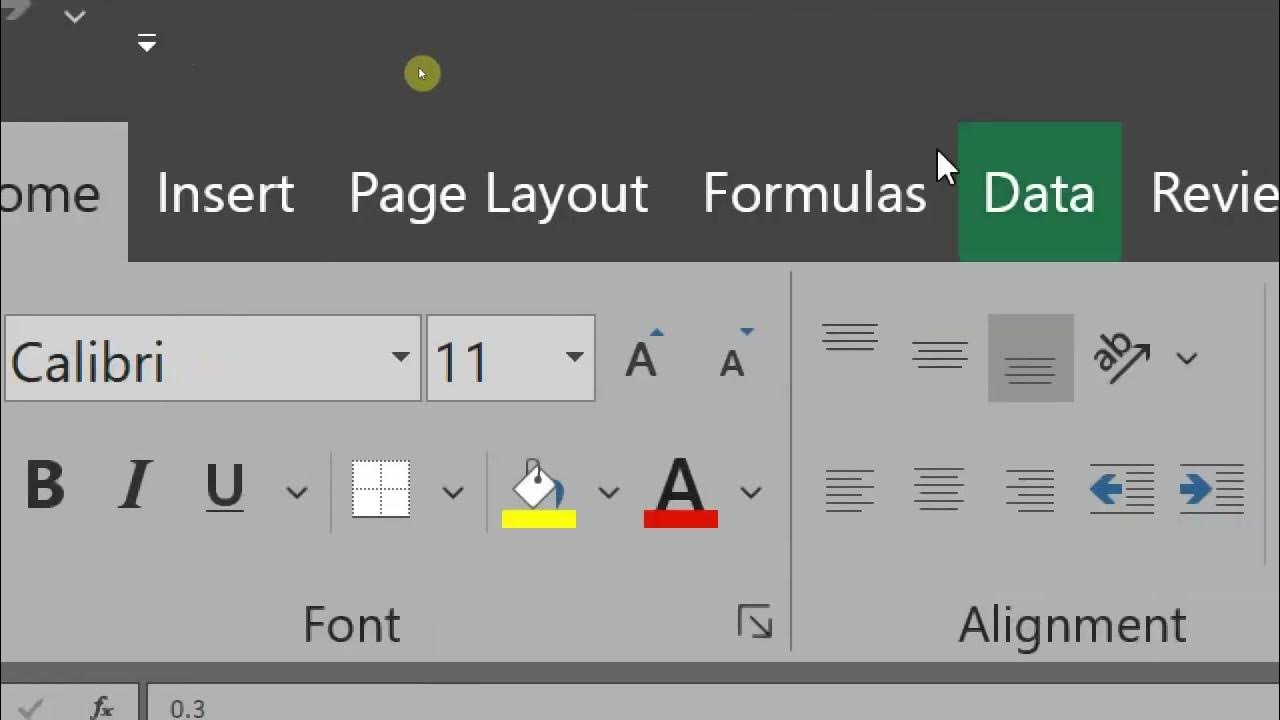The image size is (1280, 720).
Task: Toggle bottom align button
Action: pyautogui.click(x=1030, y=358)
